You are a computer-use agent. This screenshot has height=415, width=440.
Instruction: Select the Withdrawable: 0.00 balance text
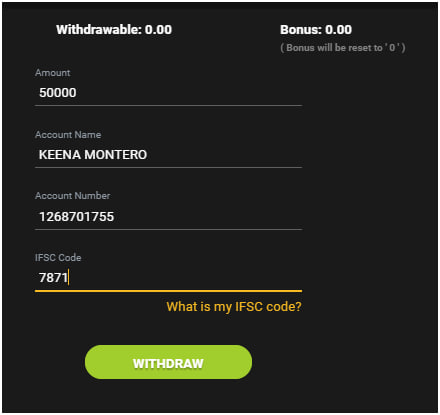[114, 30]
